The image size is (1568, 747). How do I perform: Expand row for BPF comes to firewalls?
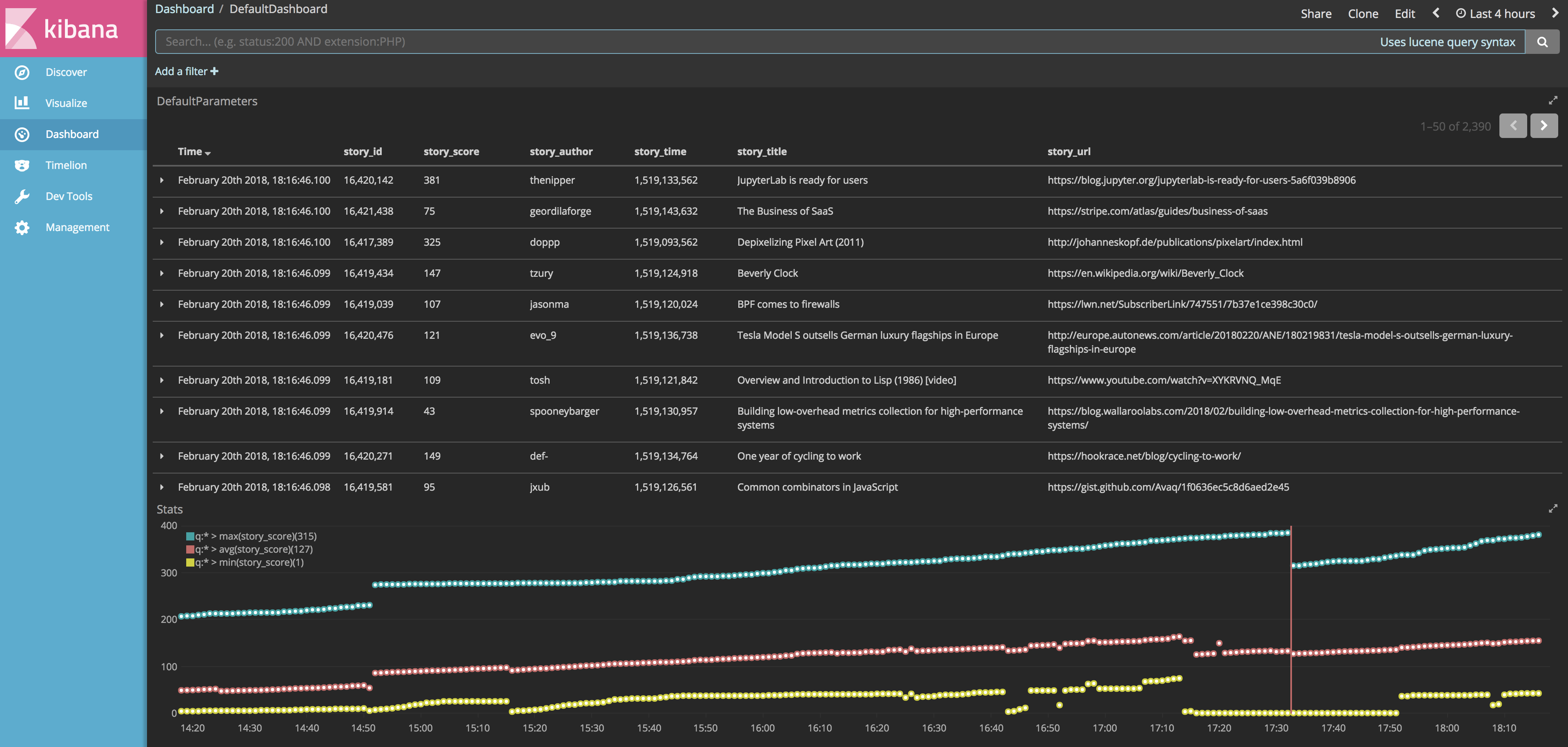161,305
